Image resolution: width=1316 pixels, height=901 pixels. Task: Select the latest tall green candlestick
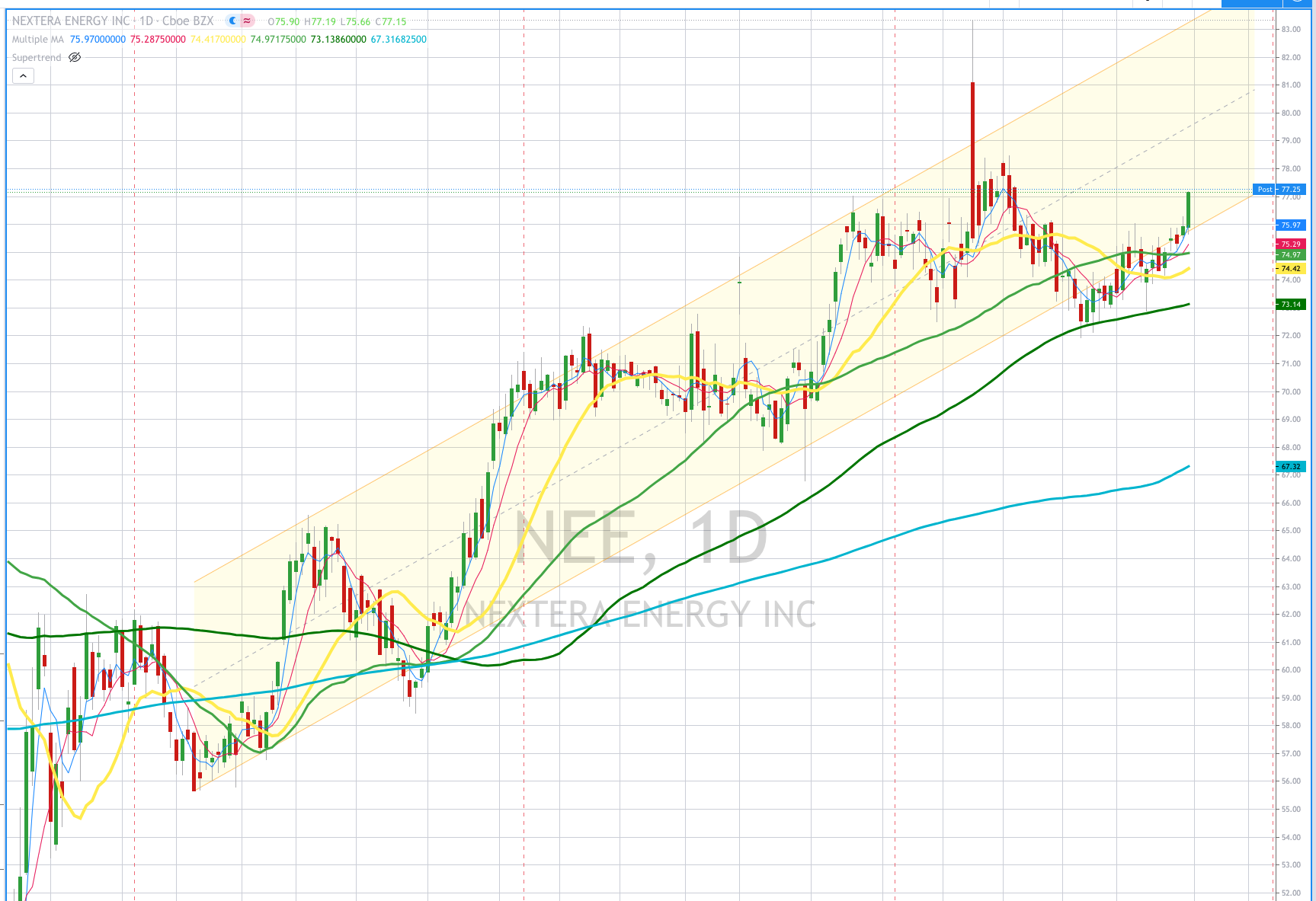point(1188,209)
